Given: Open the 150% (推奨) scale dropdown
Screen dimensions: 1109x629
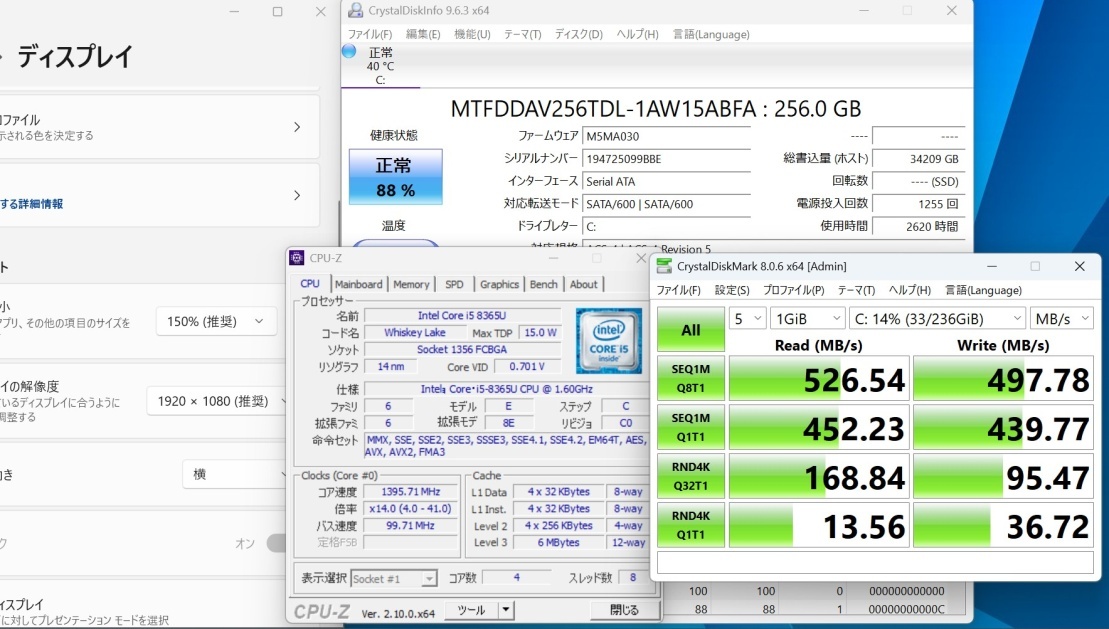Looking at the screenshot, I should point(216,321).
